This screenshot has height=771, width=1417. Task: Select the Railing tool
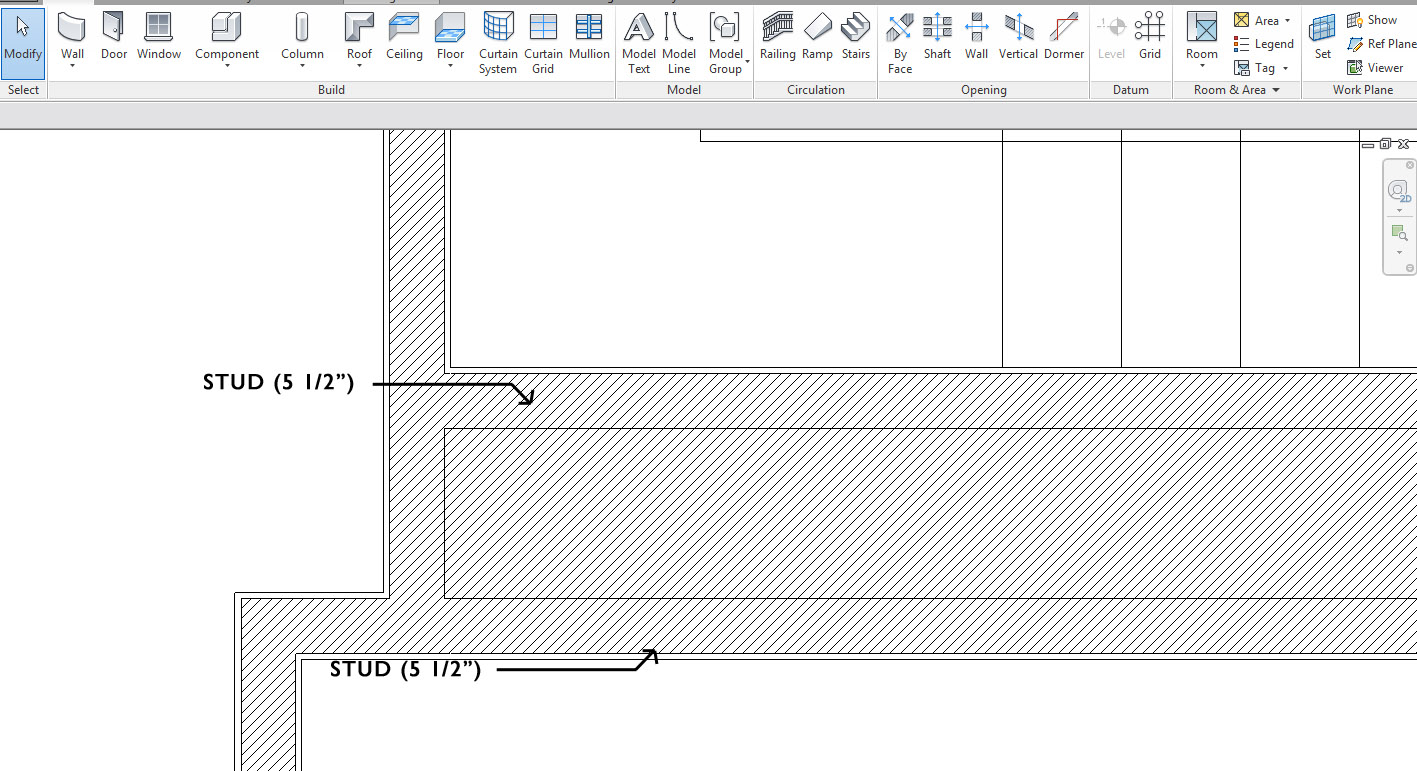[777, 38]
